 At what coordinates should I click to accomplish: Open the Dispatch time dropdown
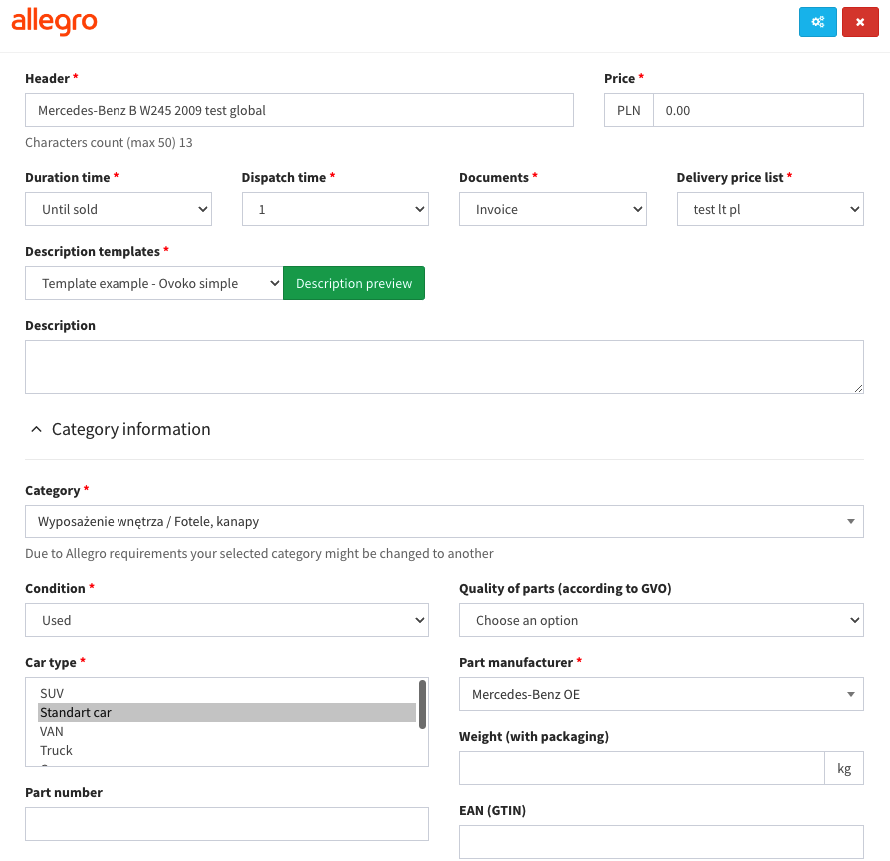coord(335,209)
